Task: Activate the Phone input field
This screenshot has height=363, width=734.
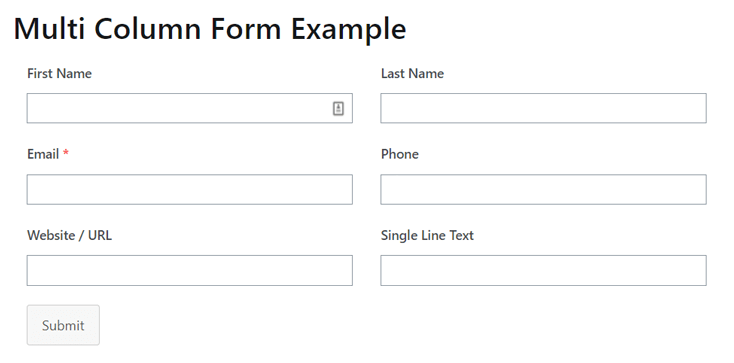Action: [x=543, y=189]
